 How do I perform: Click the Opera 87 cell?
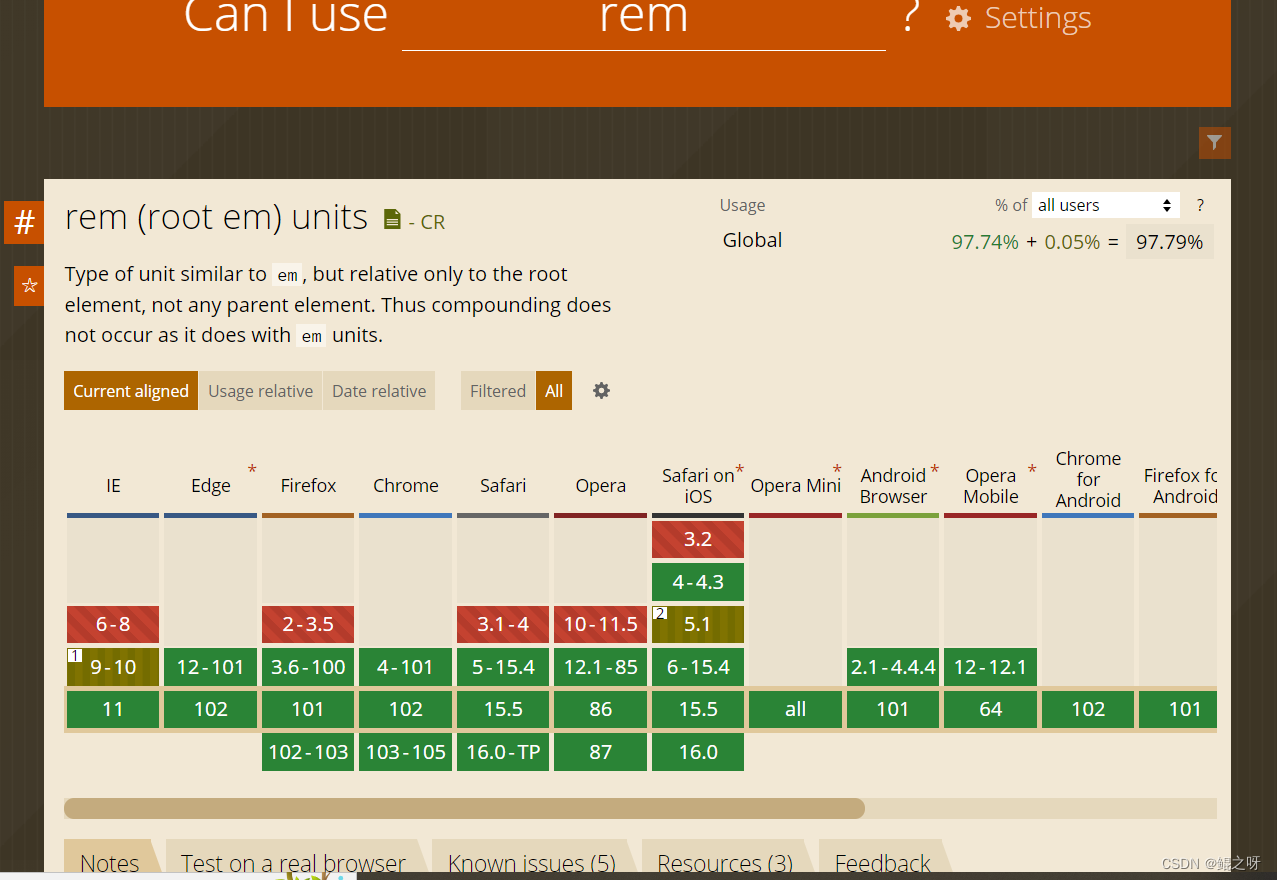(x=601, y=752)
